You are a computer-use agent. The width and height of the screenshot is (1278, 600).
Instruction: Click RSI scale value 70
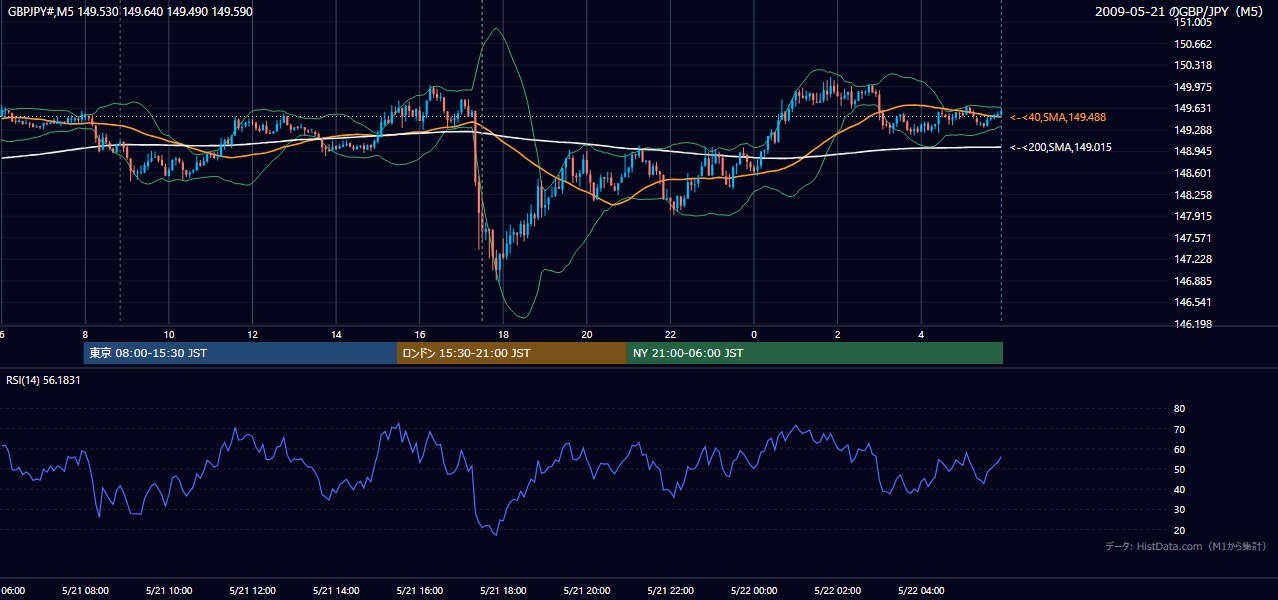click(1179, 429)
